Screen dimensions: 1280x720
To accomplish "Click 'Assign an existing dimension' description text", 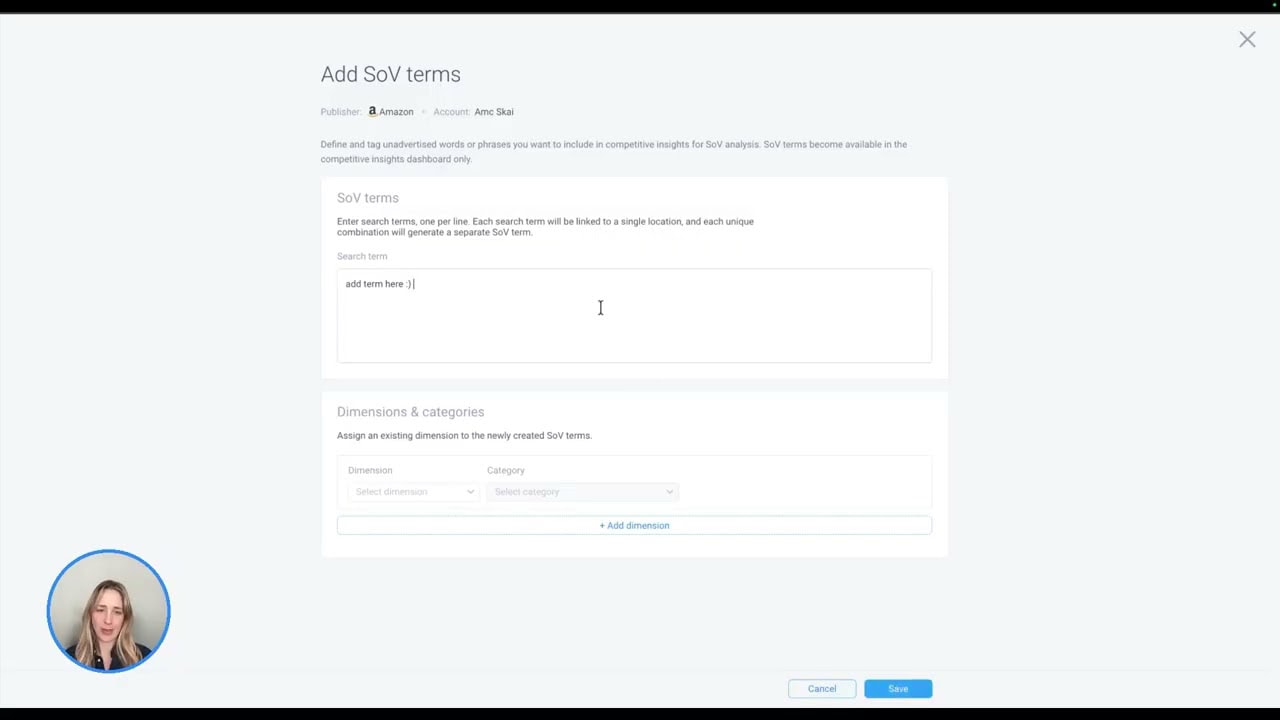I will pyautogui.click(x=464, y=436).
